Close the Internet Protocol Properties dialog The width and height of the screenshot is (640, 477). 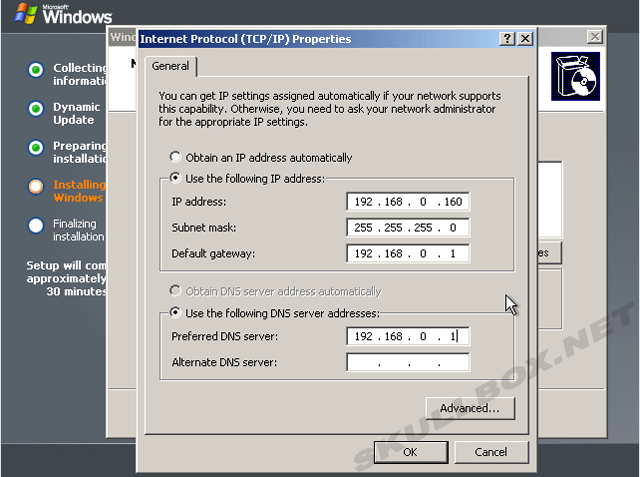[525, 39]
